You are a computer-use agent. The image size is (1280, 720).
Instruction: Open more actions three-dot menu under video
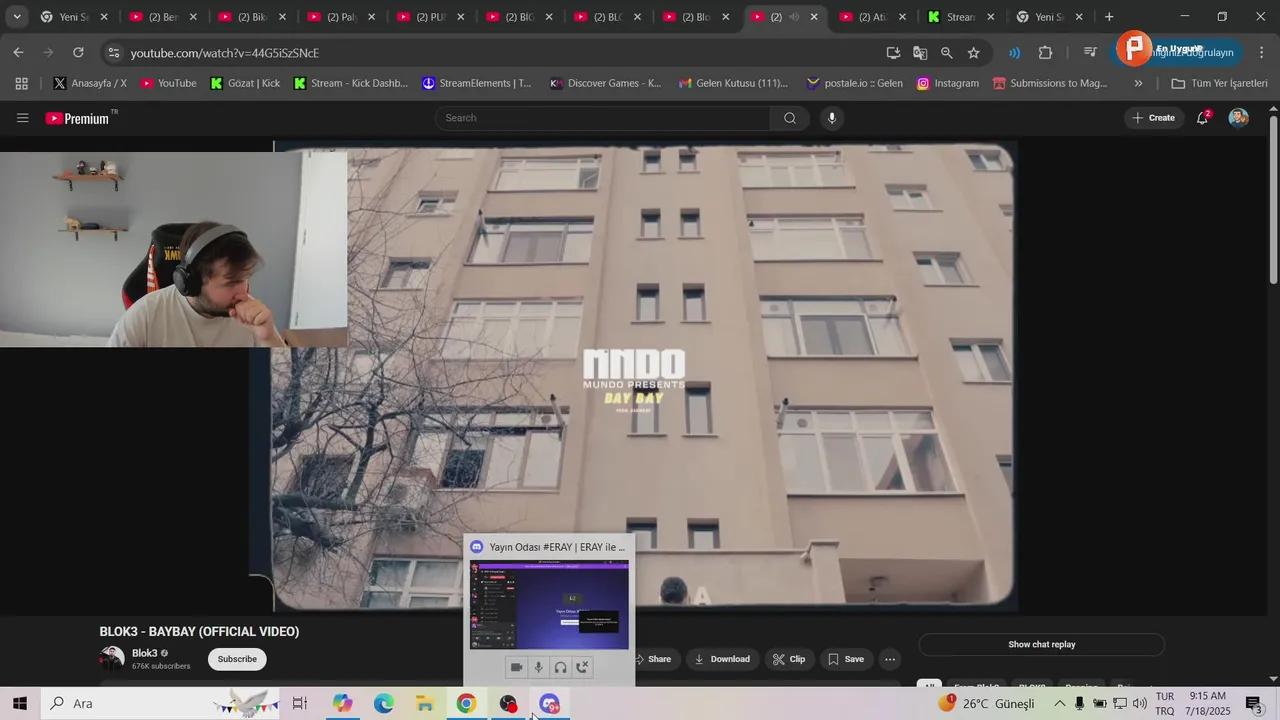point(890,659)
